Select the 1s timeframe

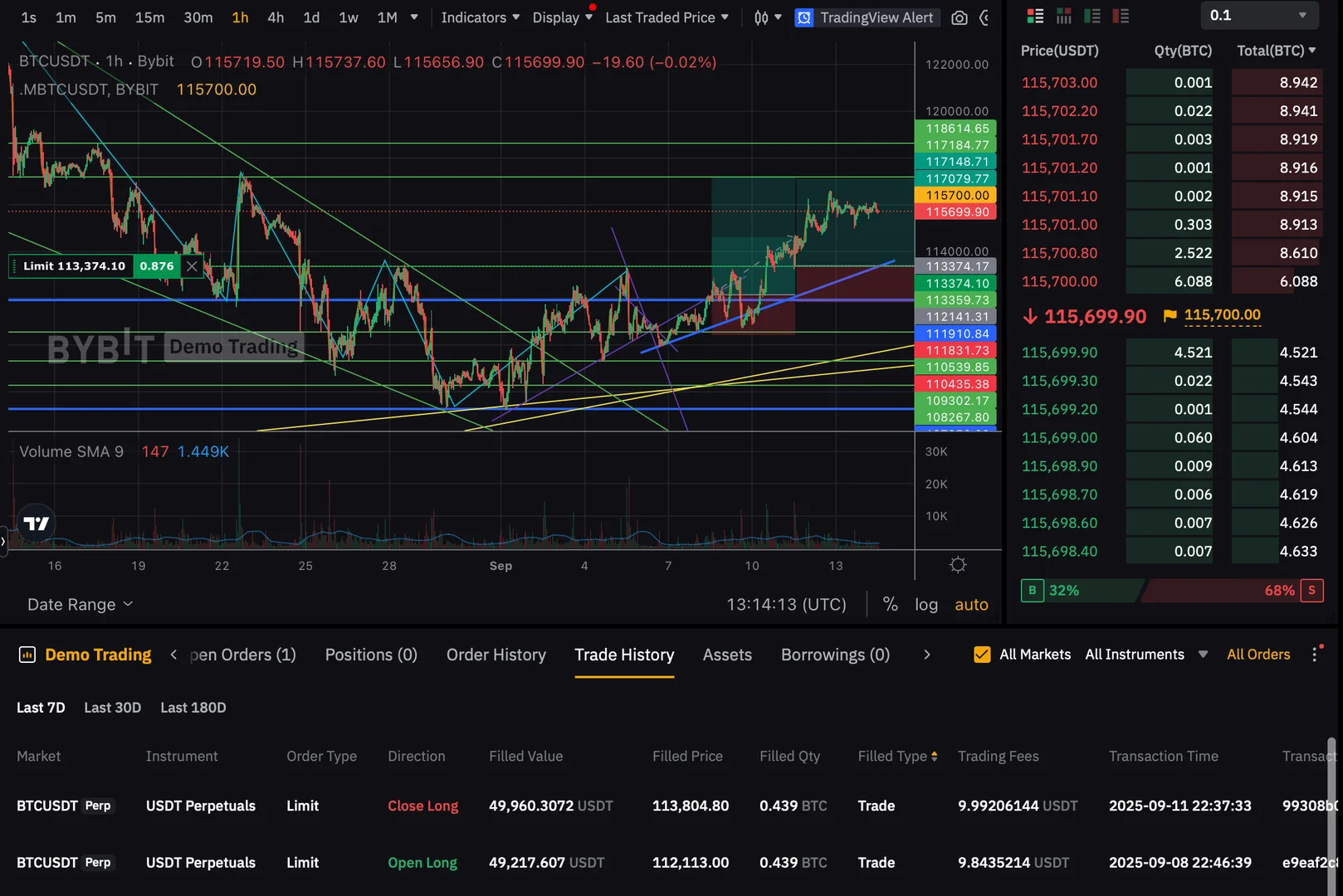point(28,17)
